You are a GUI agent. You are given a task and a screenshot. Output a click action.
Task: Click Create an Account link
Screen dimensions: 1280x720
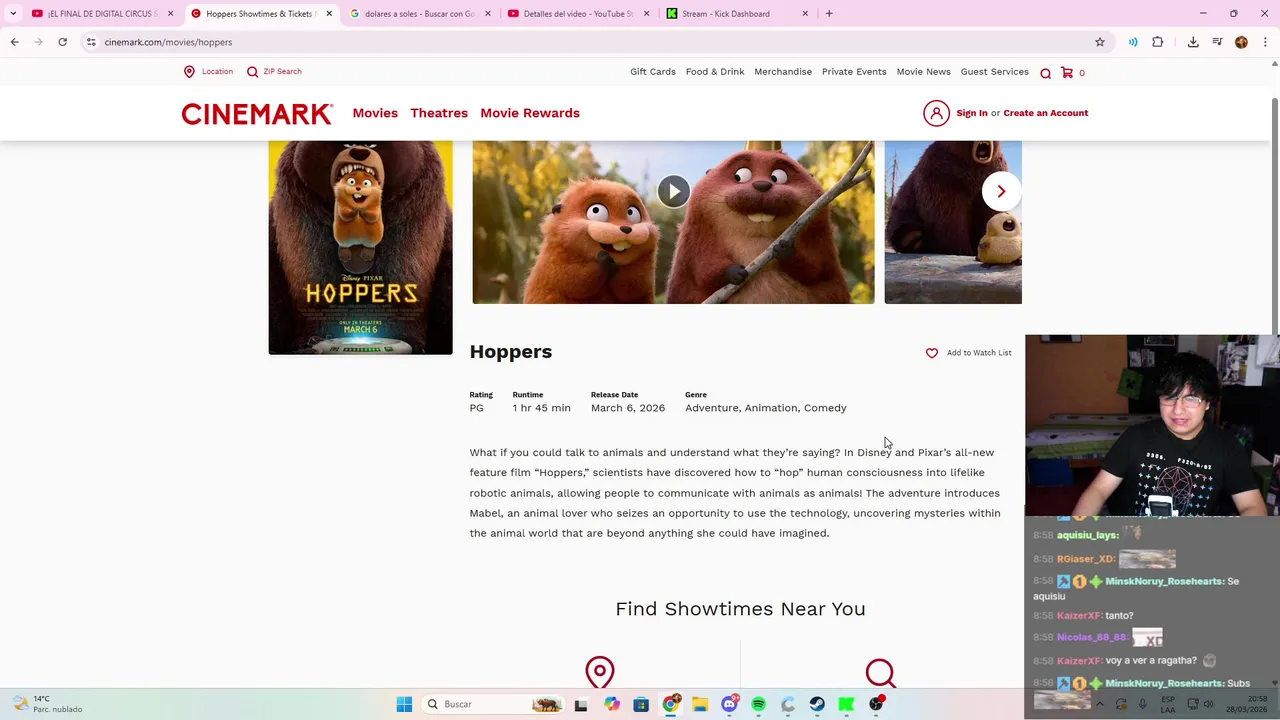pos(1045,113)
